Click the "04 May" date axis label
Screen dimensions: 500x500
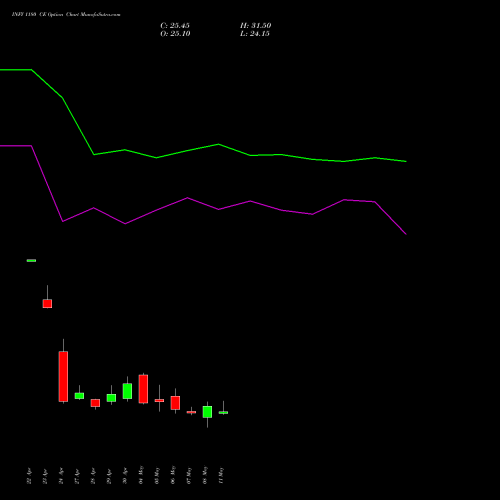pyautogui.click(x=141, y=475)
